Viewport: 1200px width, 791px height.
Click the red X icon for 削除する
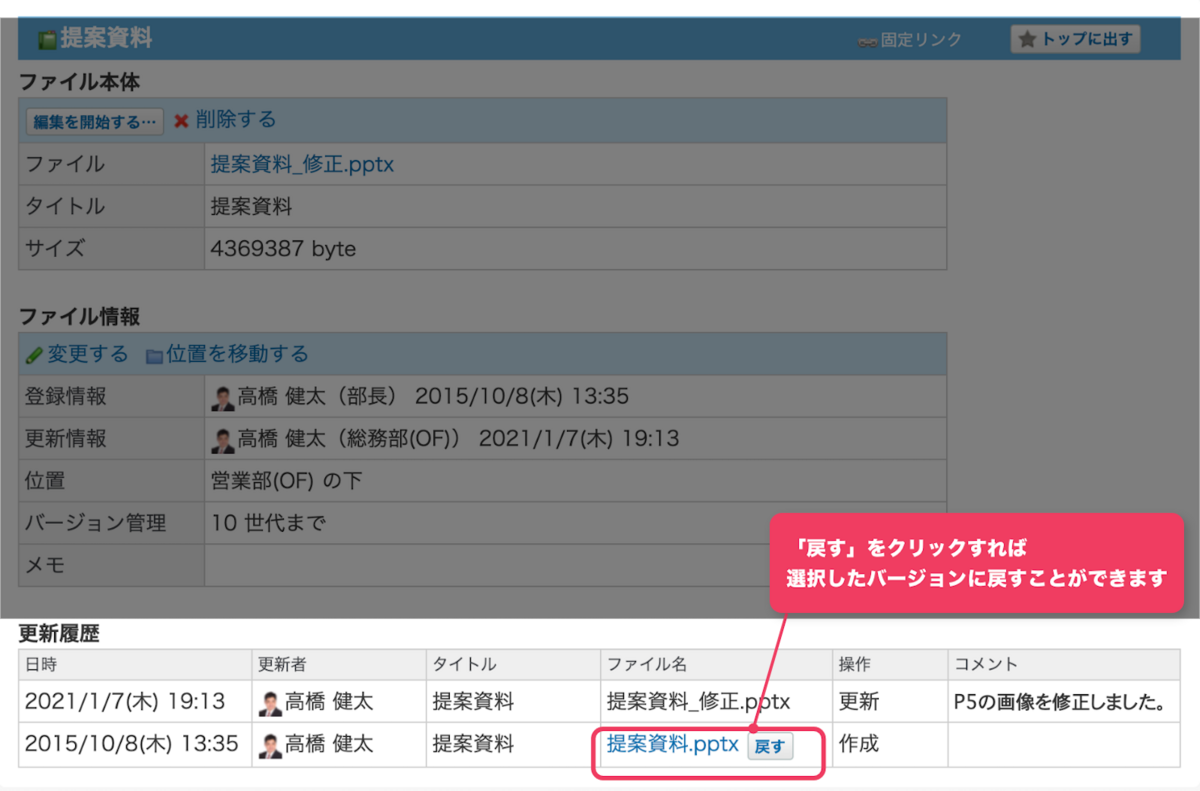pos(181,121)
